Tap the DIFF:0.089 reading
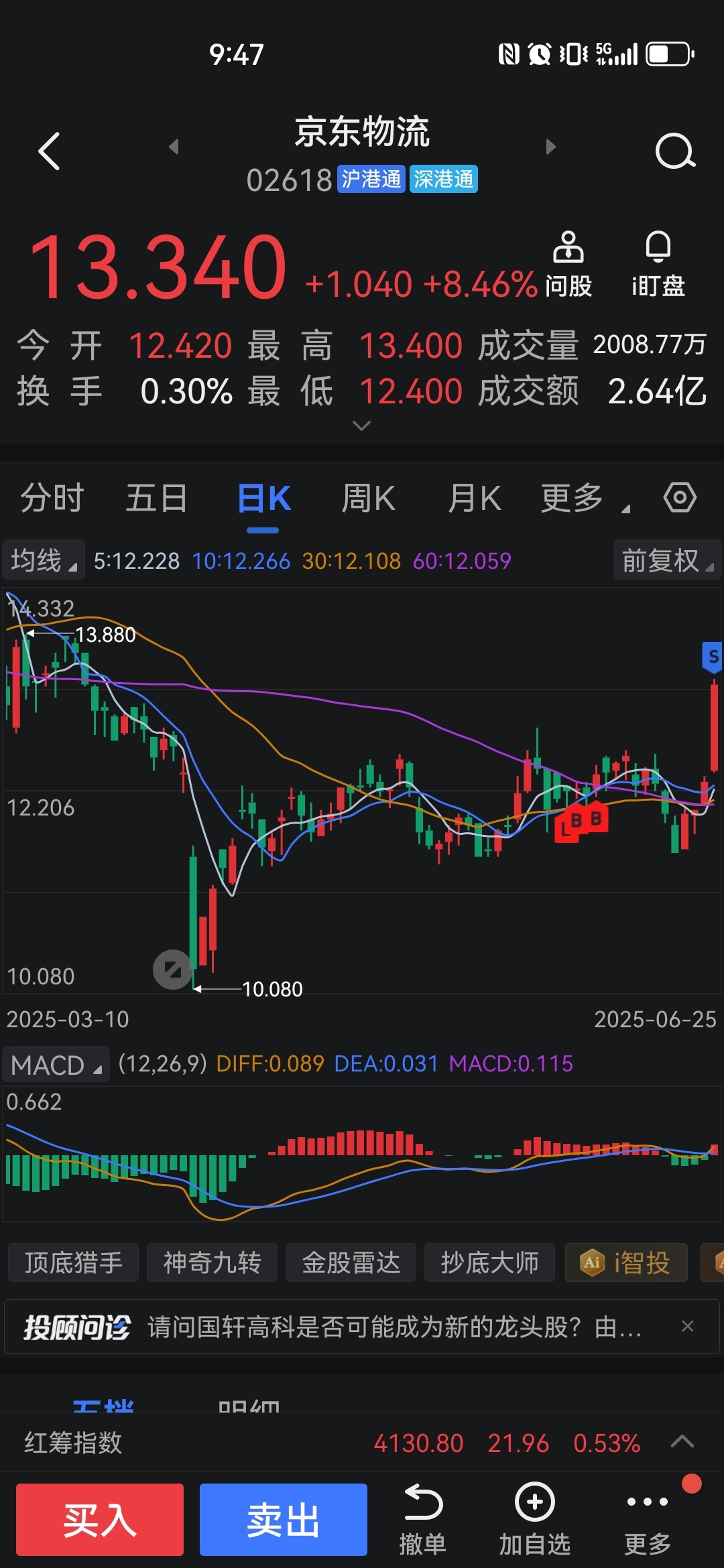Screen dimensions: 724x1568 (270, 1063)
